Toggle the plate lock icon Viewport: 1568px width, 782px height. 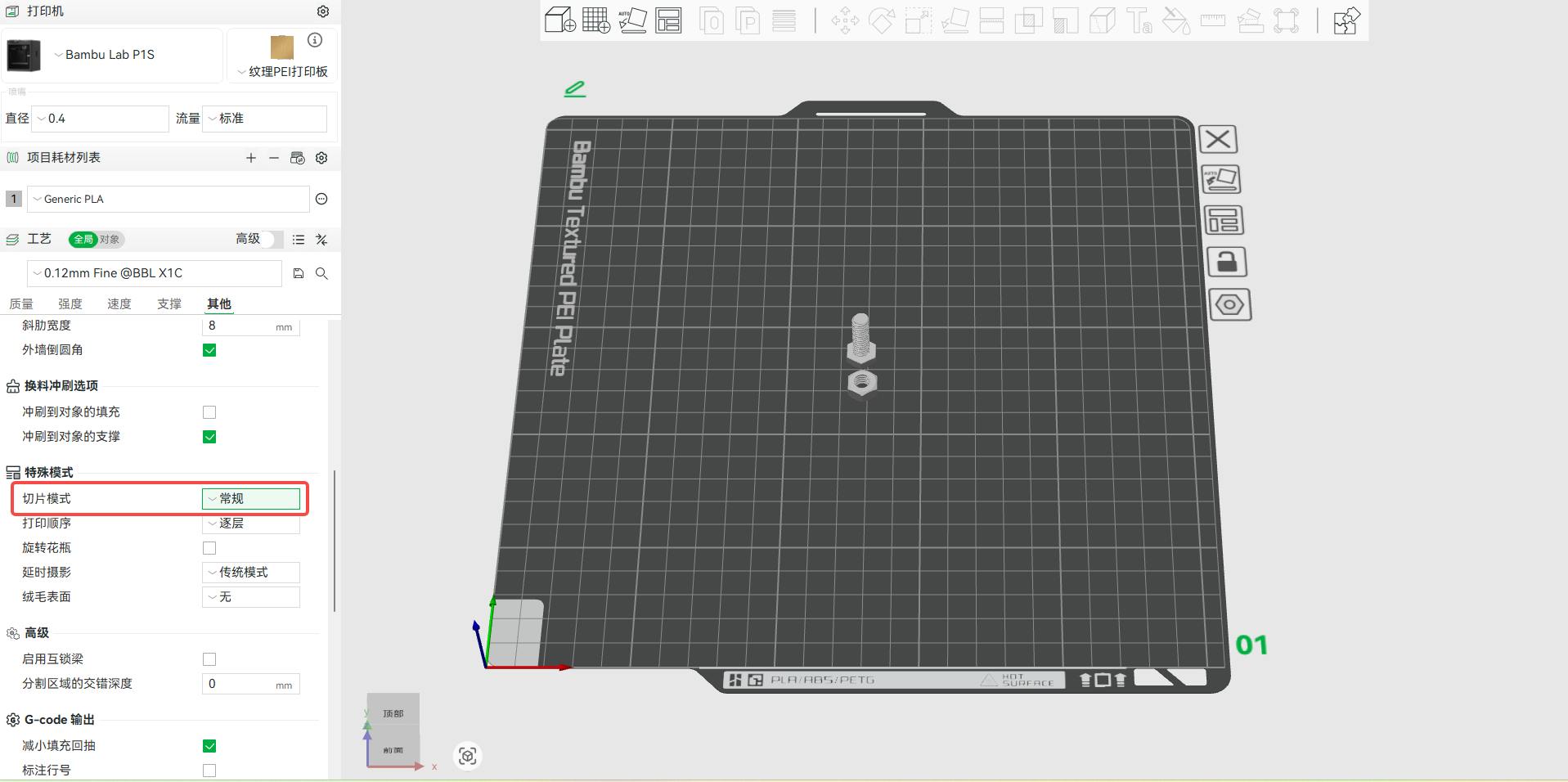coord(1227,262)
